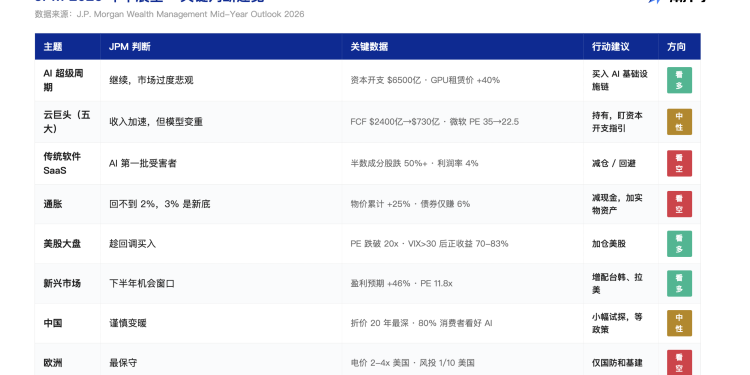Click the 减仓 / 回避 advice cell

click(x=621, y=164)
